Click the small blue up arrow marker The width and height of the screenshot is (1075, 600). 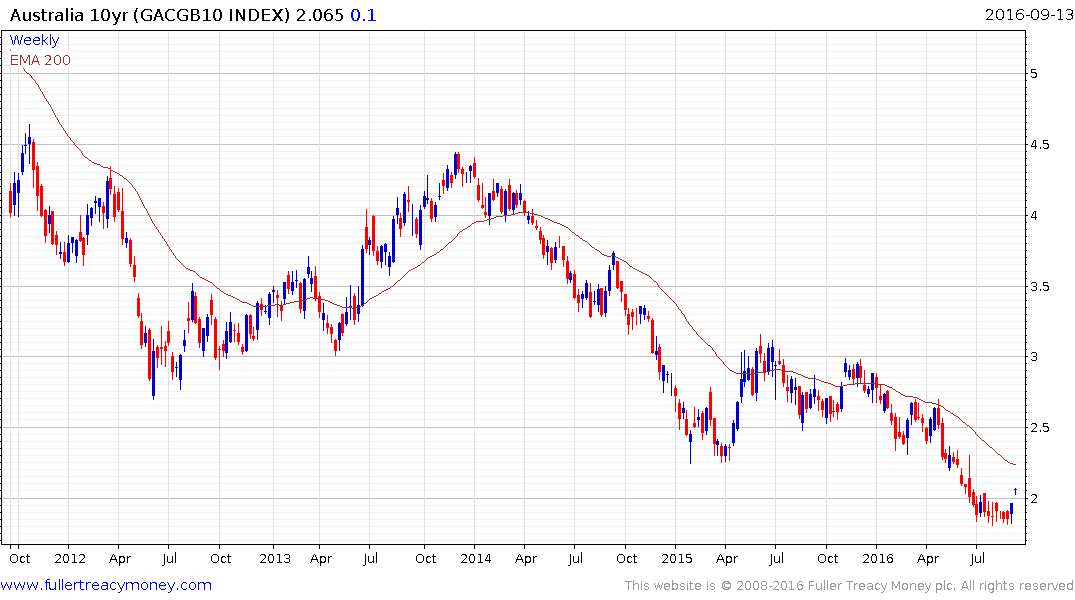click(1015, 491)
